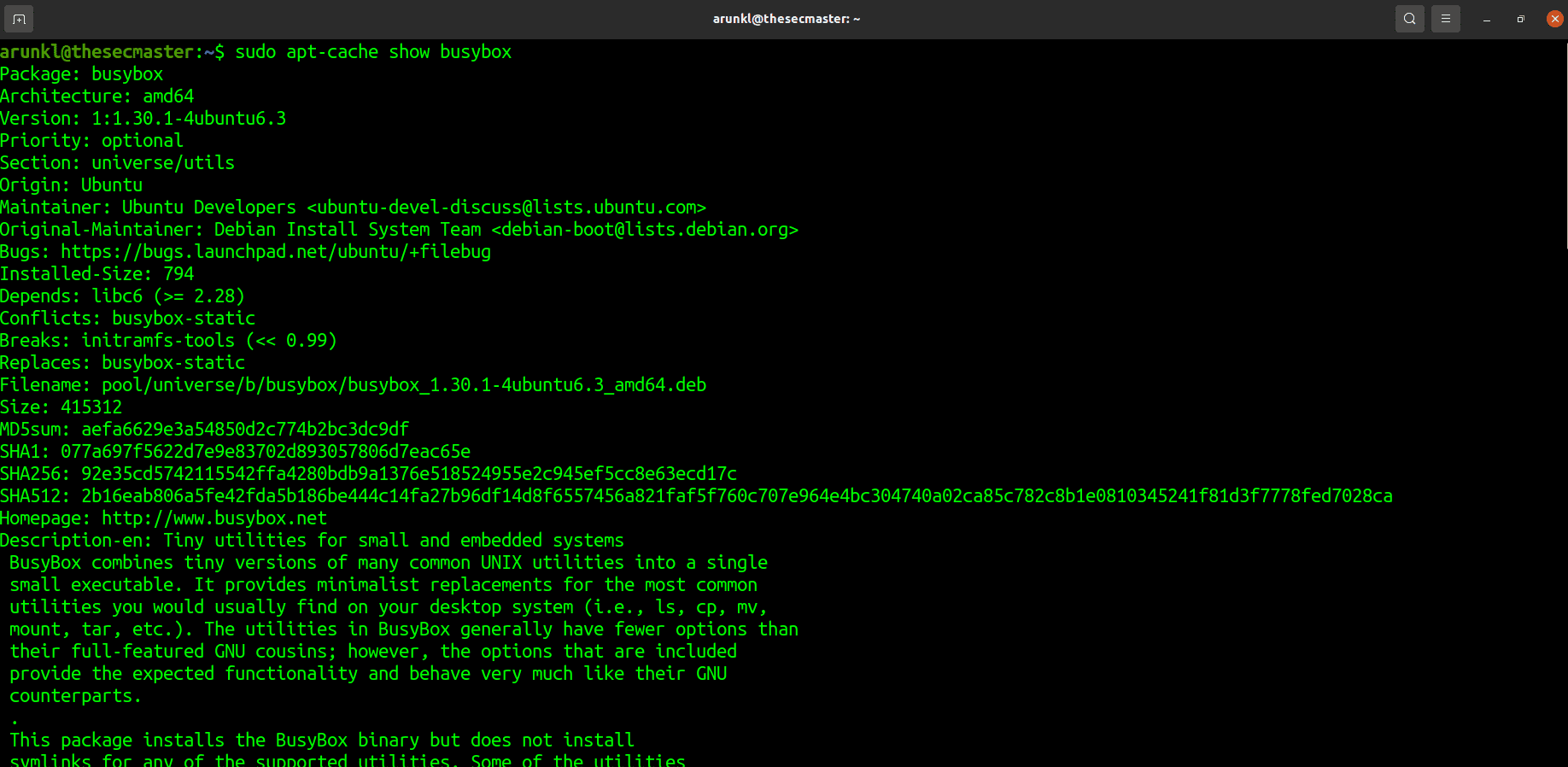Viewport: 1568px width, 767px height.
Task: Open a new terminal tab icon
Action: tap(19, 19)
